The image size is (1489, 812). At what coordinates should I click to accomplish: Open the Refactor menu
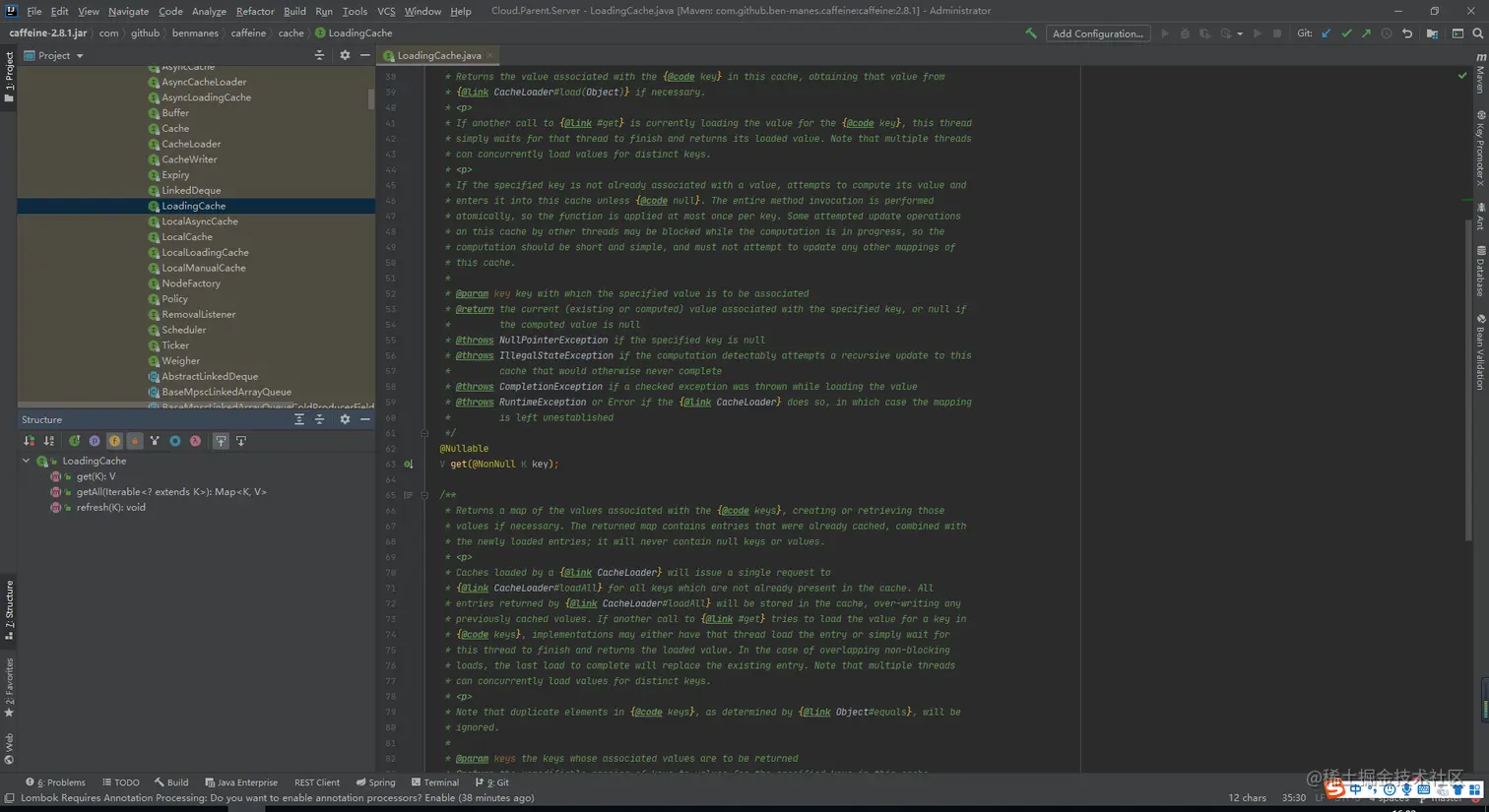254,11
